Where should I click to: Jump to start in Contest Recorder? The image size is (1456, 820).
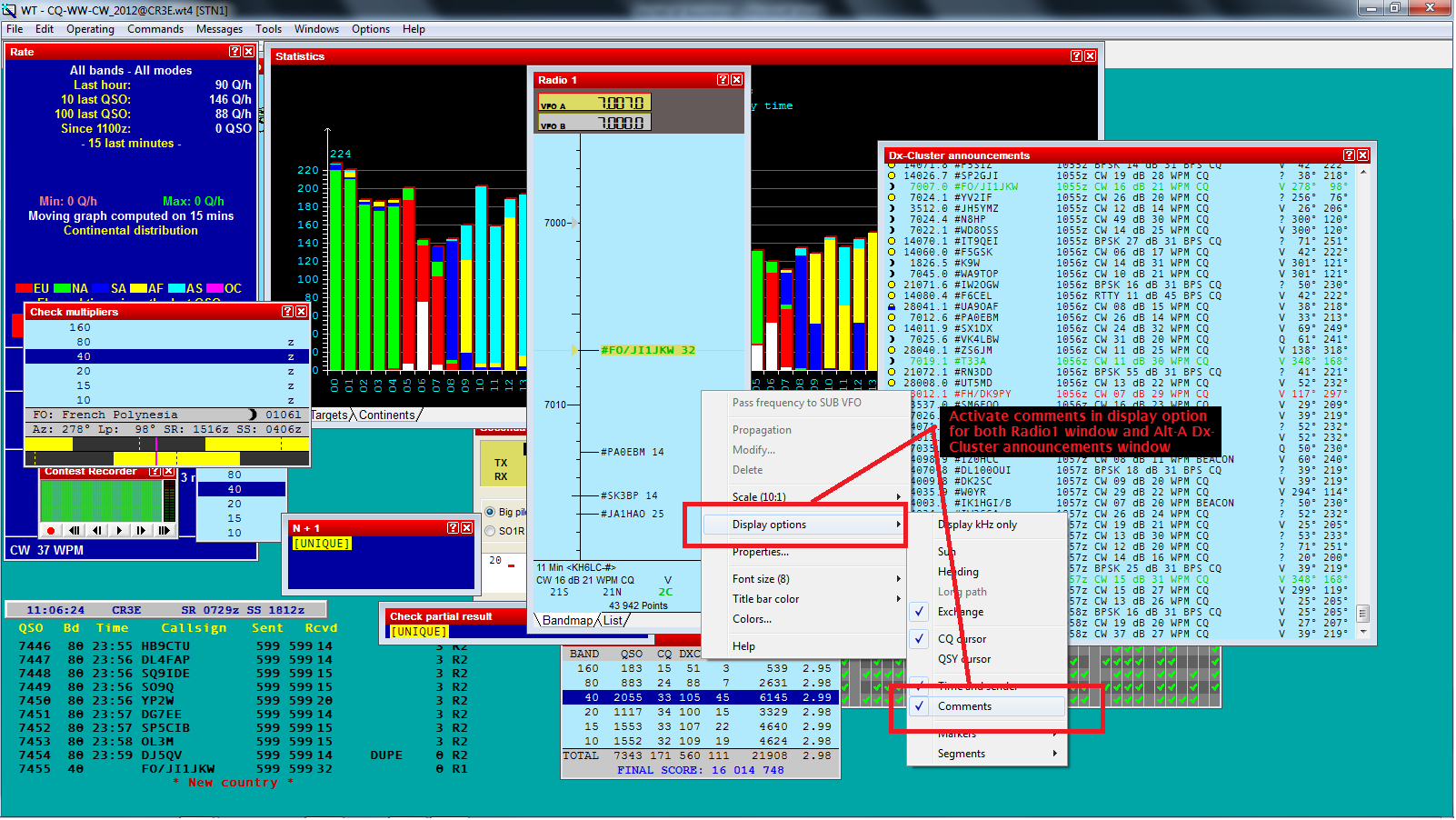[75, 530]
